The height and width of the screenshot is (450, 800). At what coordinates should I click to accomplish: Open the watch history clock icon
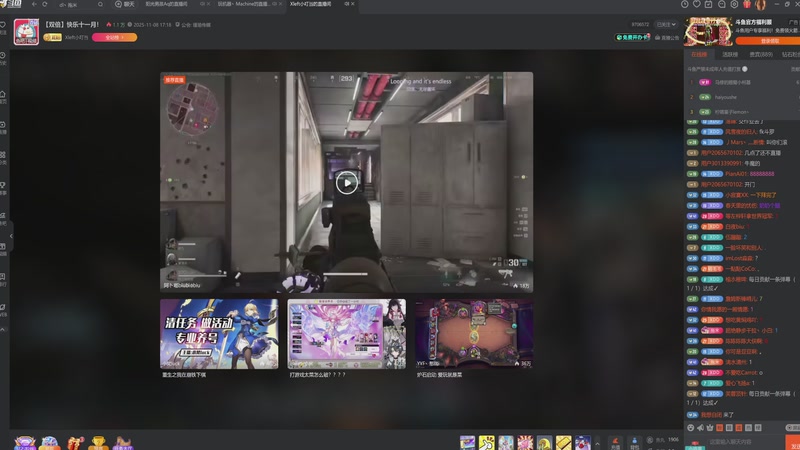[x=685, y=4]
